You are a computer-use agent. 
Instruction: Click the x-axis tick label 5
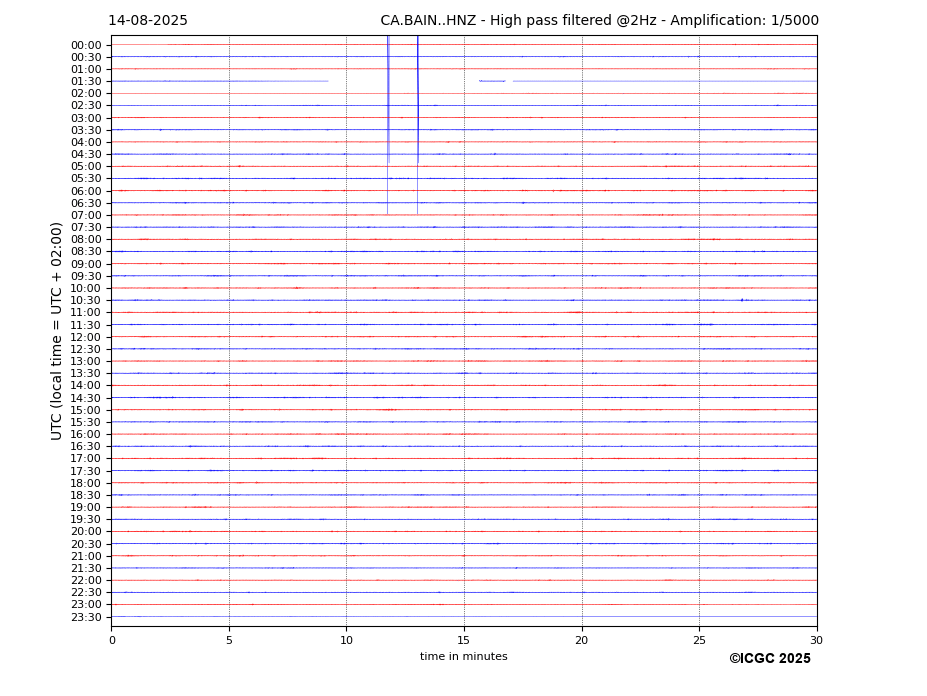(229, 640)
